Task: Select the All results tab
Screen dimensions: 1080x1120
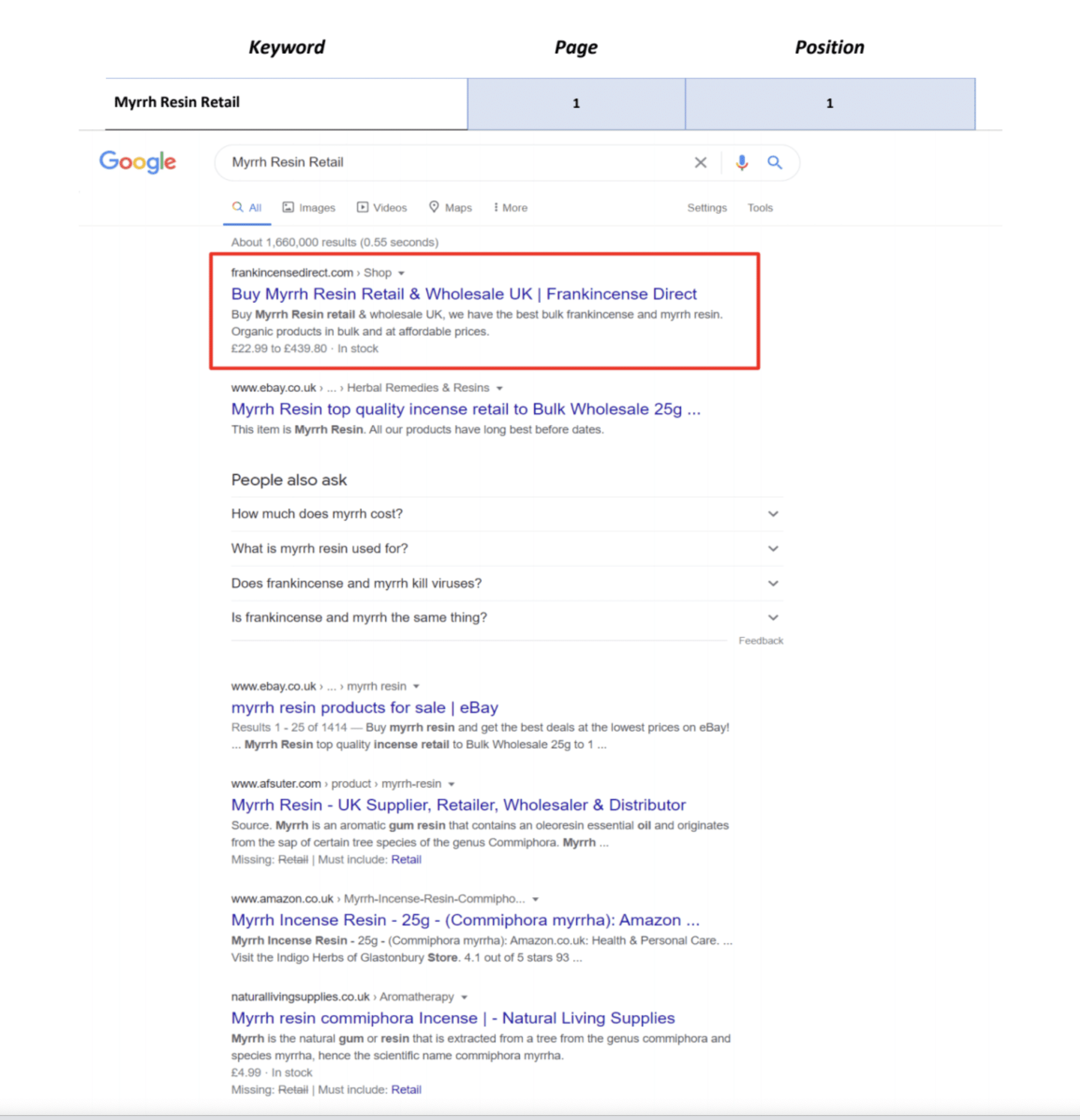Action: 247,207
